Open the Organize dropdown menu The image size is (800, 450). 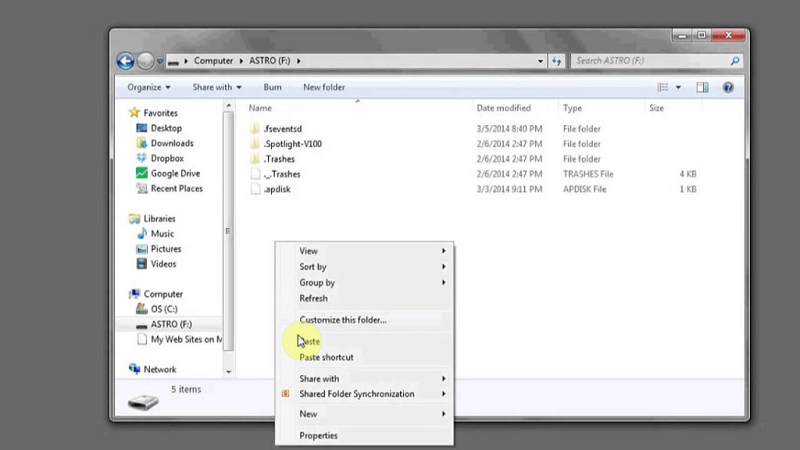point(149,87)
